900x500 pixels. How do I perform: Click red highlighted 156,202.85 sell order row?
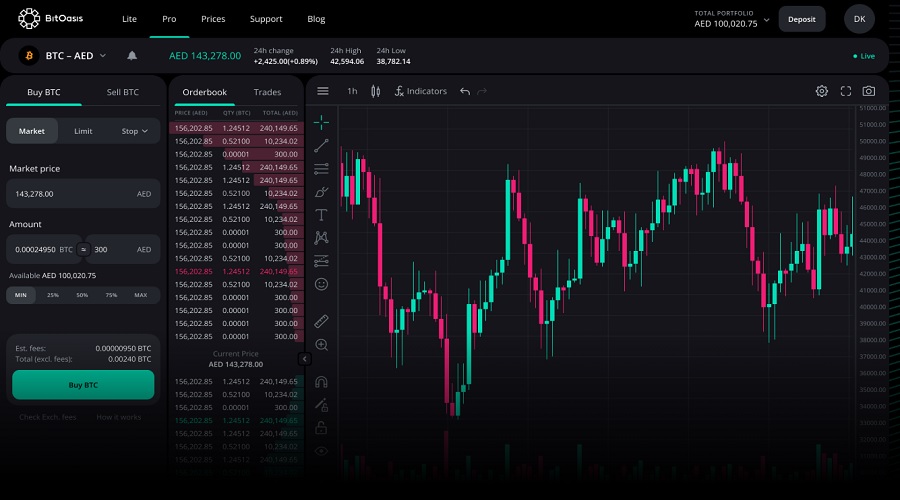click(x=236, y=272)
